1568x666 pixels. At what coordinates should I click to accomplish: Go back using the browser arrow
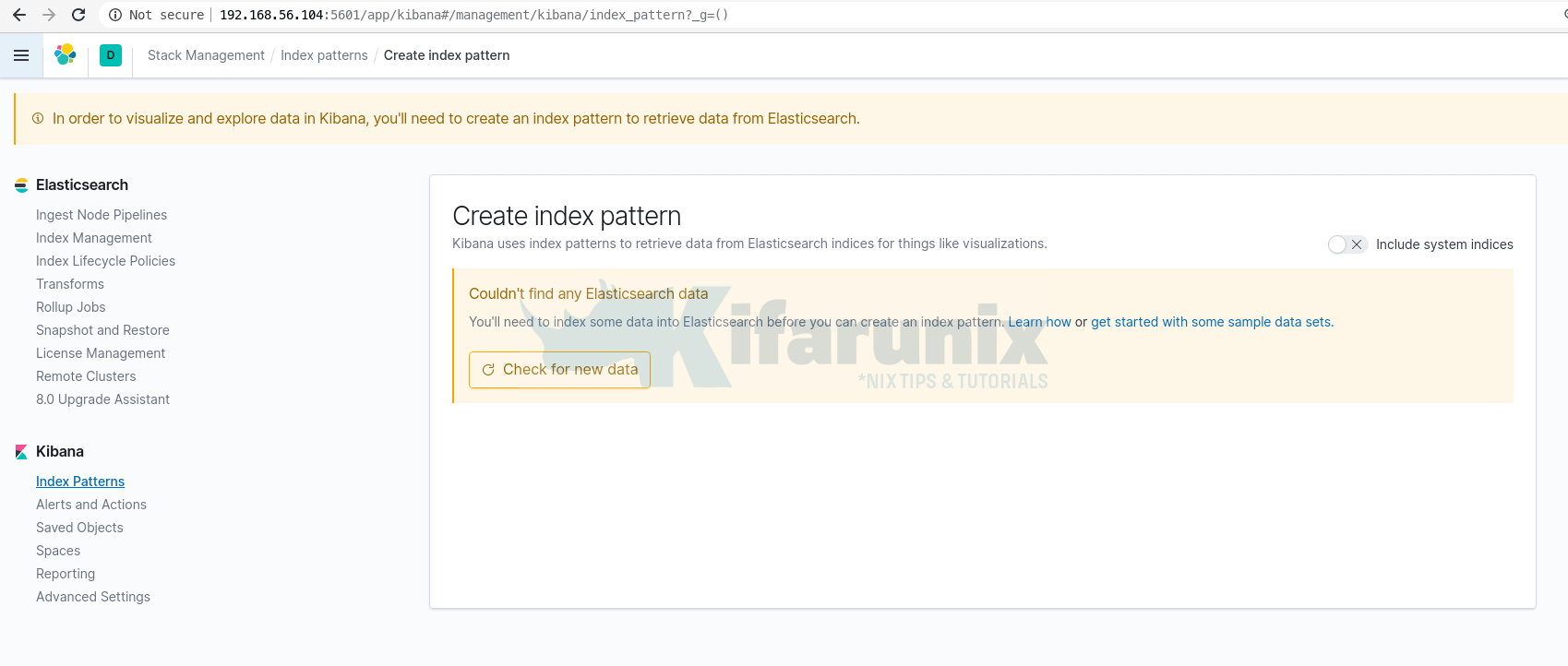coord(19,15)
